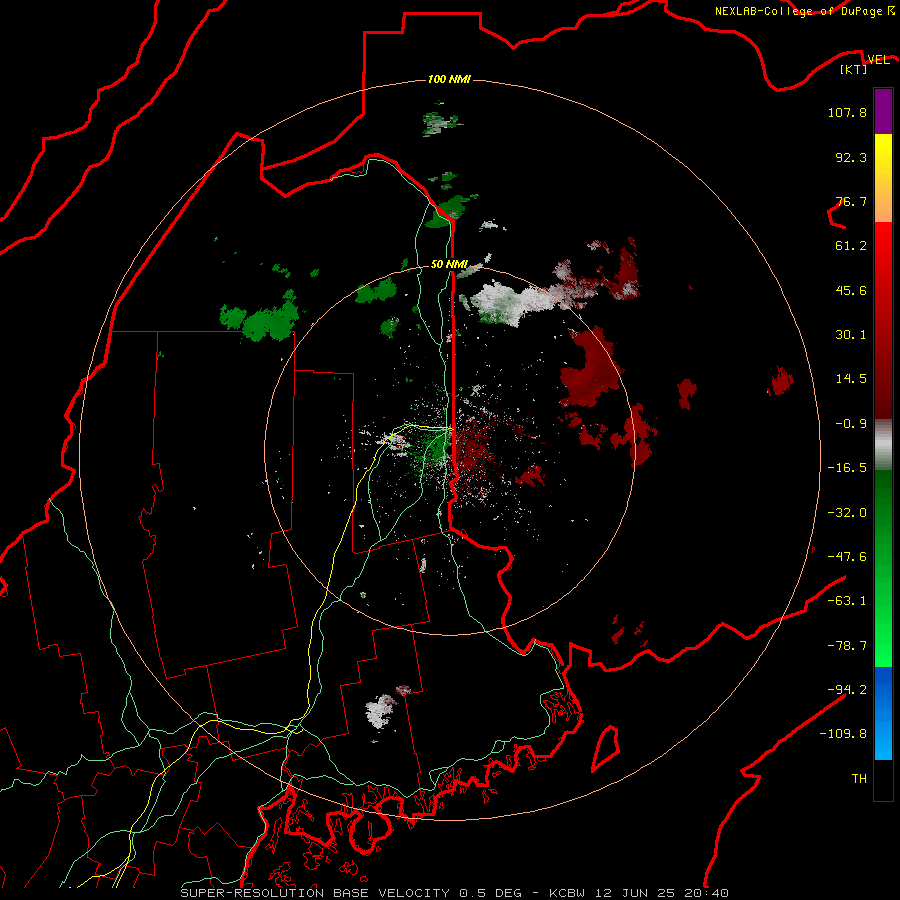Click the purple segment of the color bar
This screenshot has height=900, width=900.
[883, 111]
